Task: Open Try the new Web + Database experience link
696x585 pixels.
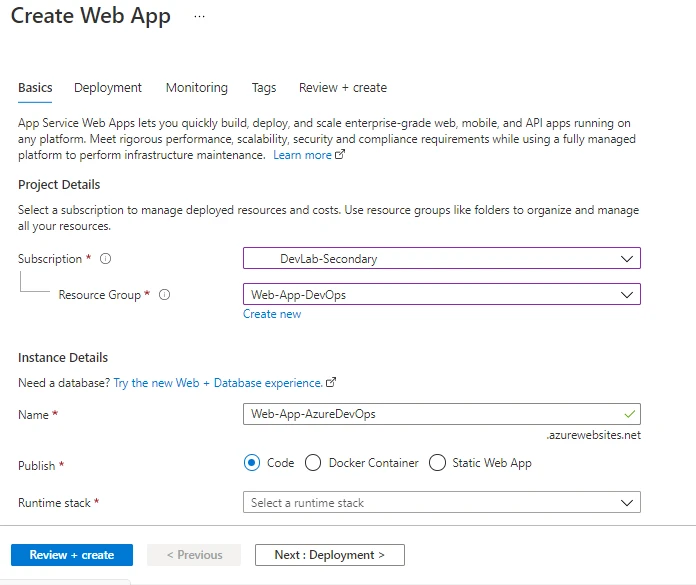Action: (x=218, y=383)
